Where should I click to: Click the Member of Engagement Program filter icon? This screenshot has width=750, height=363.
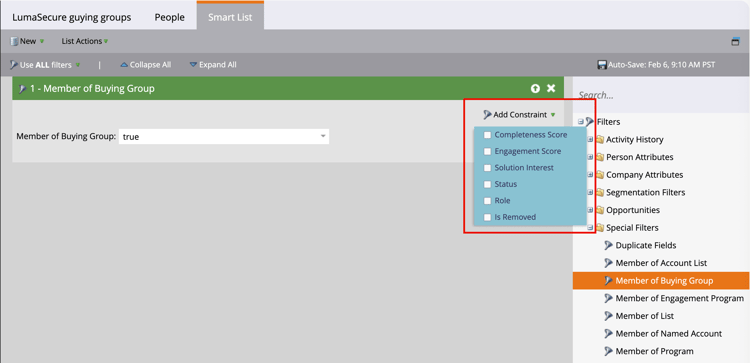coord(608,298)
